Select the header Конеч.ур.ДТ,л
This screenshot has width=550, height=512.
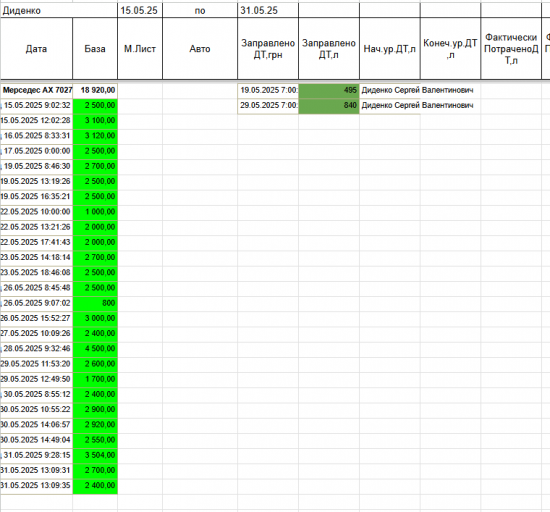450,49
